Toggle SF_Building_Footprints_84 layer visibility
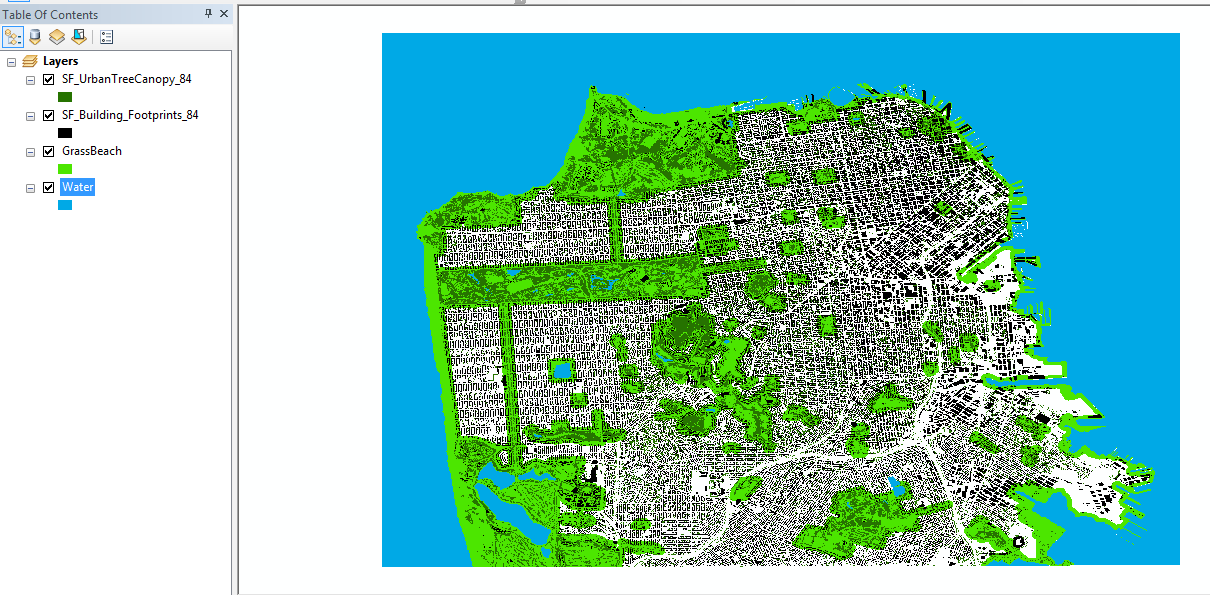Viewport: 1210px width, 595px height. click(47, 114)
